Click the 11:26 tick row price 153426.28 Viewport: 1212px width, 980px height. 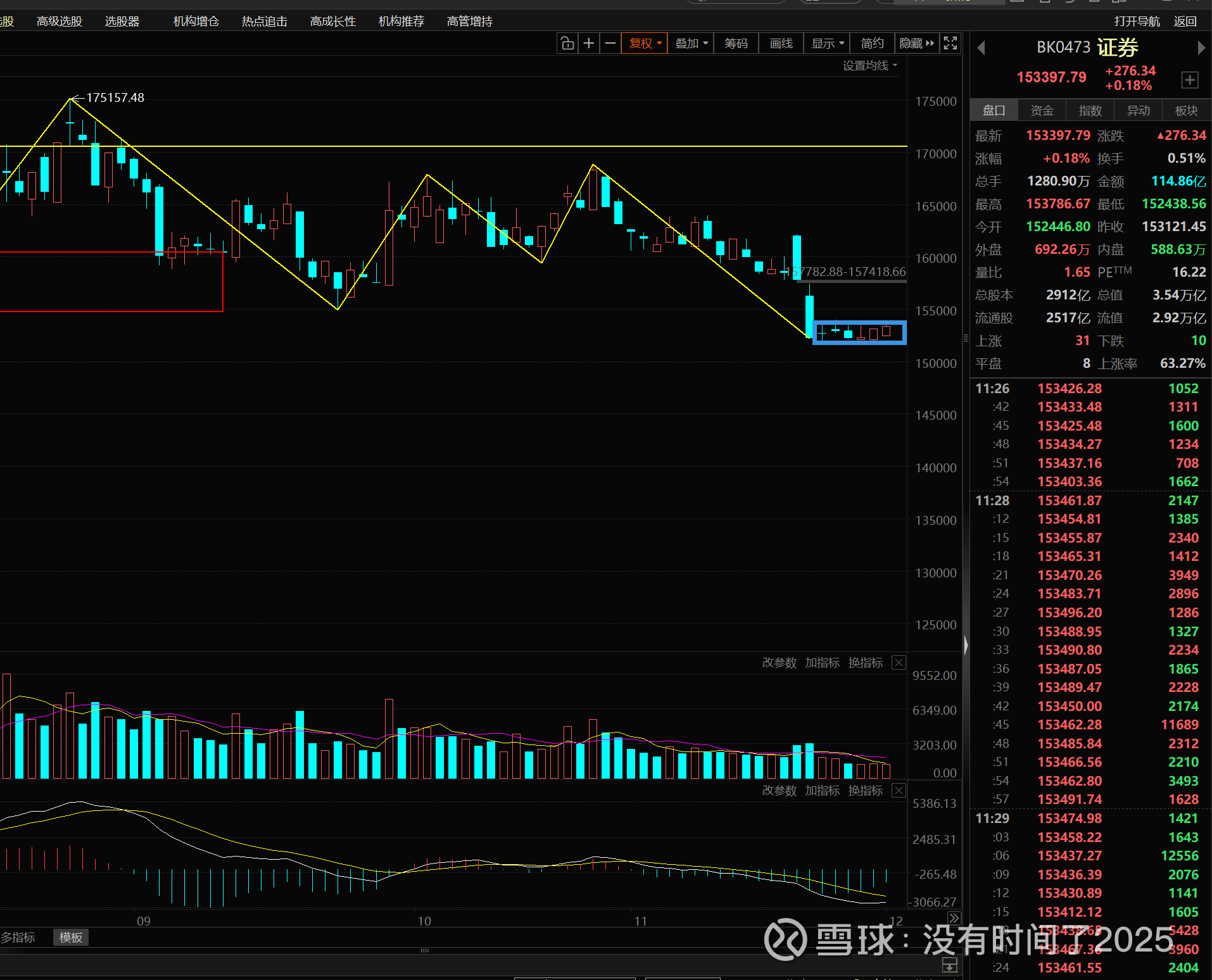[x=1070, y=389]
